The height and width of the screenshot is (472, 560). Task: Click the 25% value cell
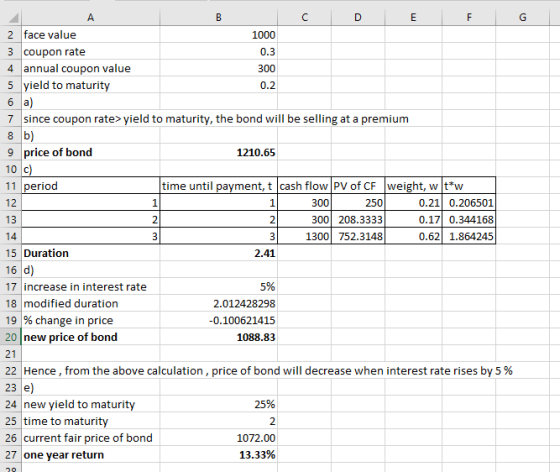[x=219, y=404]
